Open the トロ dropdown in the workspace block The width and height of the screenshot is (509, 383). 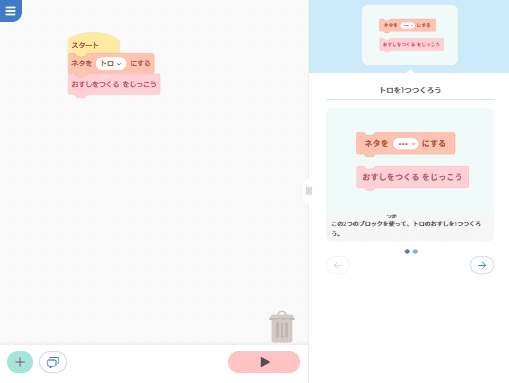click(x=111, y=63)
